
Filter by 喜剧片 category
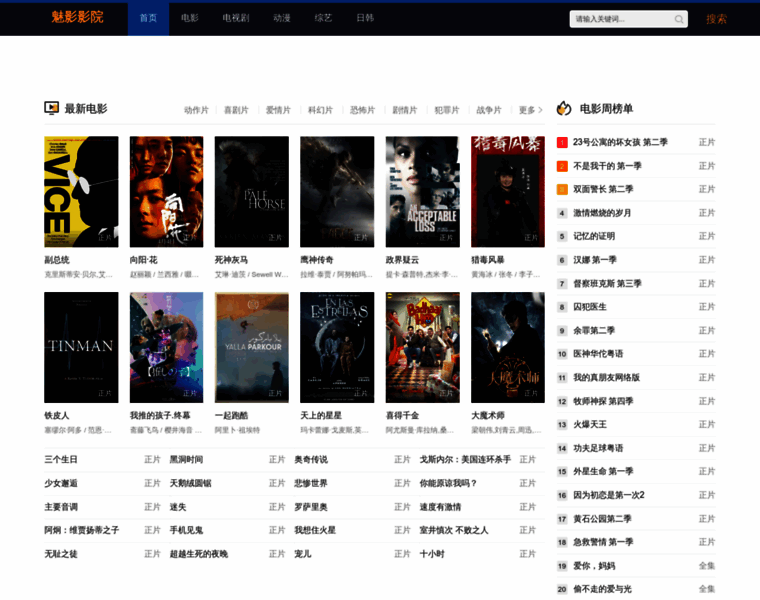pyautogui.click(x=236, y=110)
